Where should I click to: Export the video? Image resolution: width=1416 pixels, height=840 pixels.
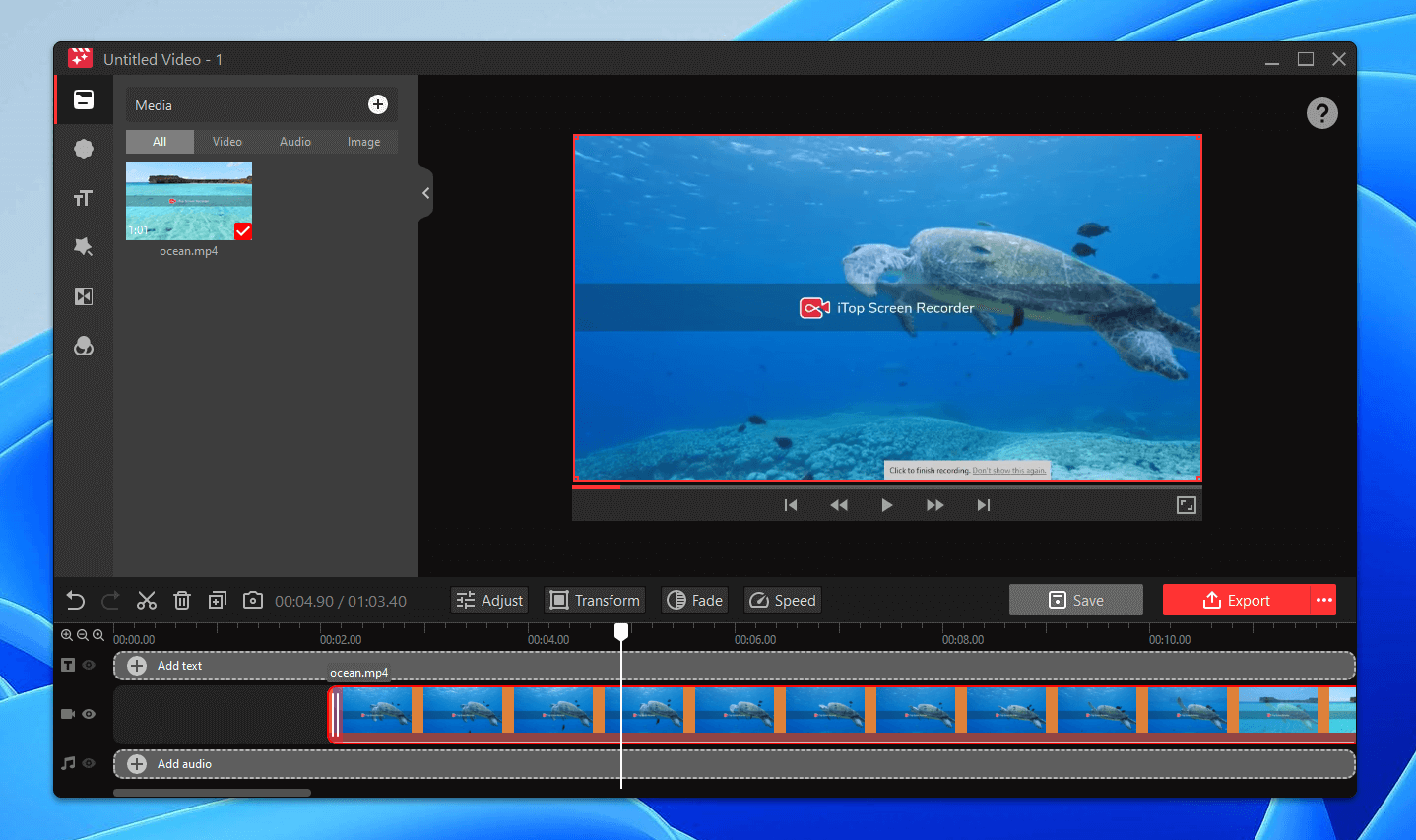click(x=1237, y=600)
